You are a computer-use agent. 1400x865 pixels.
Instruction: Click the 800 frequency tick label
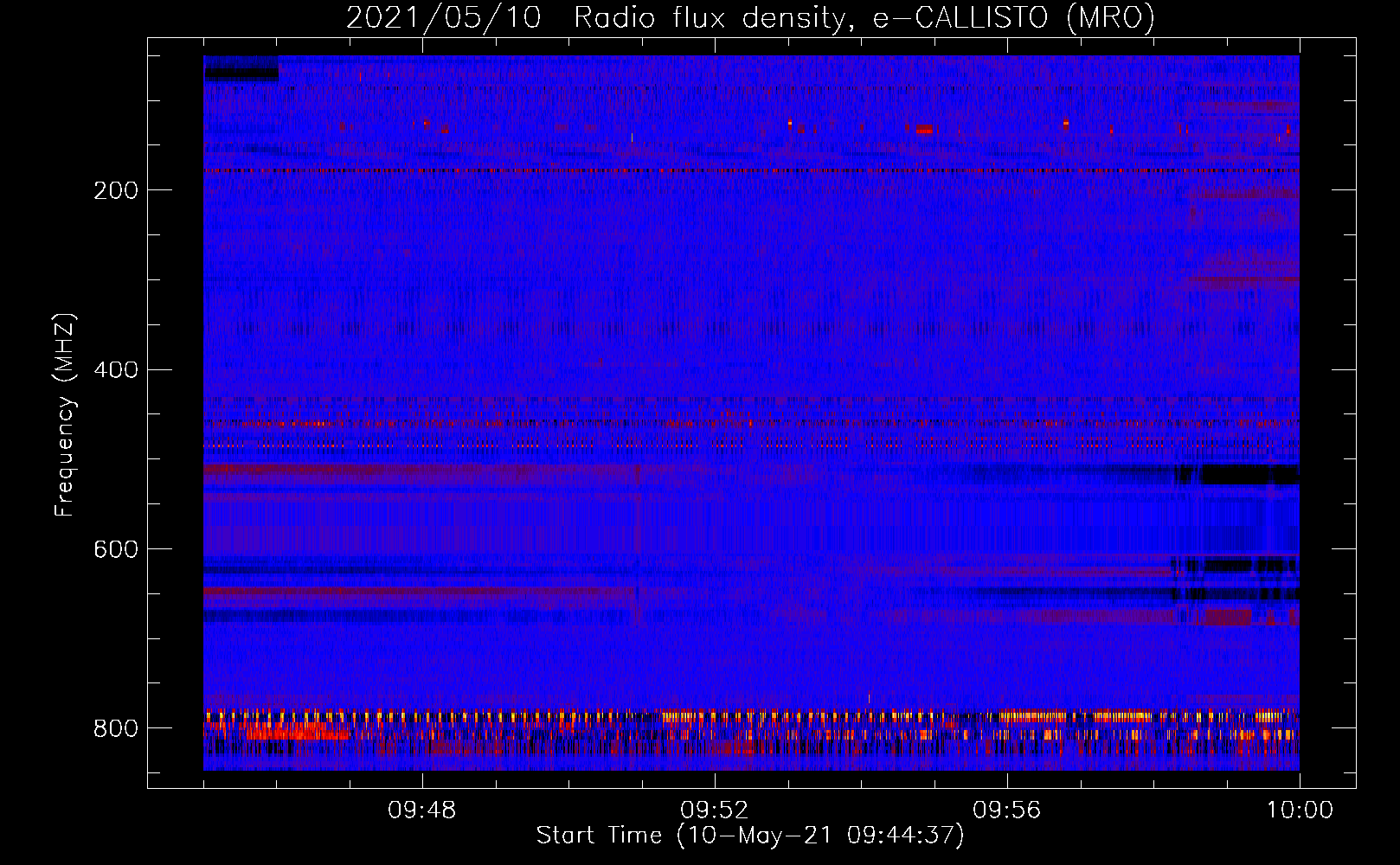(116, 728)
